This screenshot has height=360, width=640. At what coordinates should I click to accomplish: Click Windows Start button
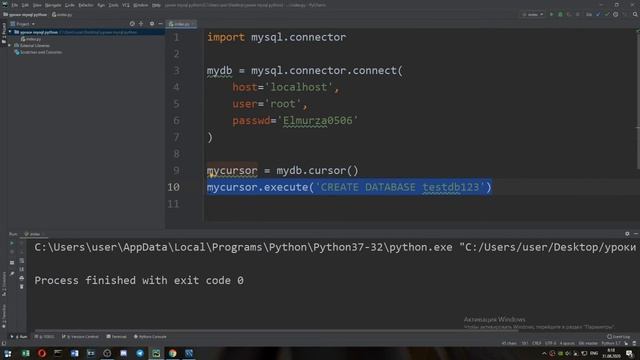(x=8, y=353)
